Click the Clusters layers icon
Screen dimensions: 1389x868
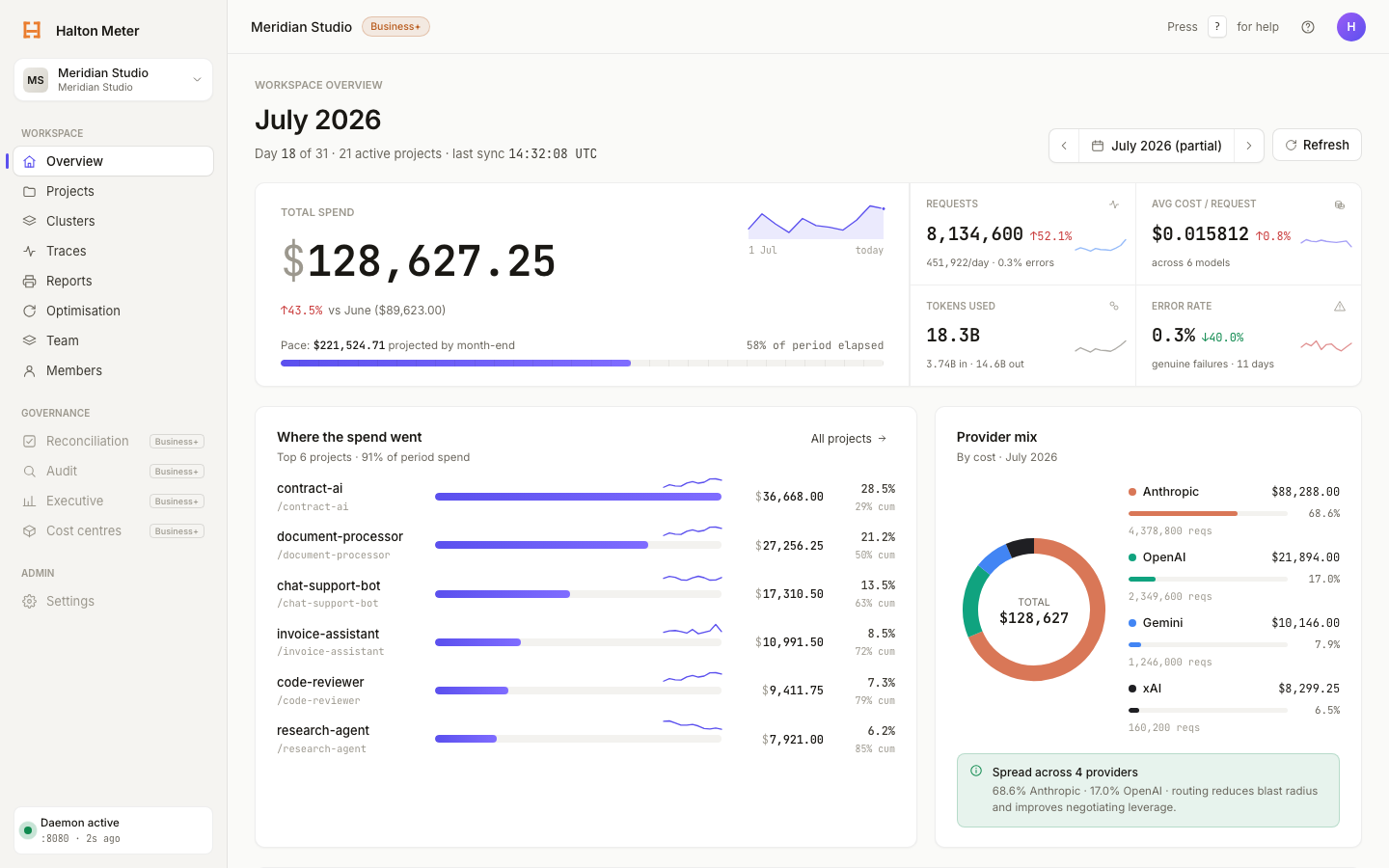pyautogui.click(x=30, y=221)
